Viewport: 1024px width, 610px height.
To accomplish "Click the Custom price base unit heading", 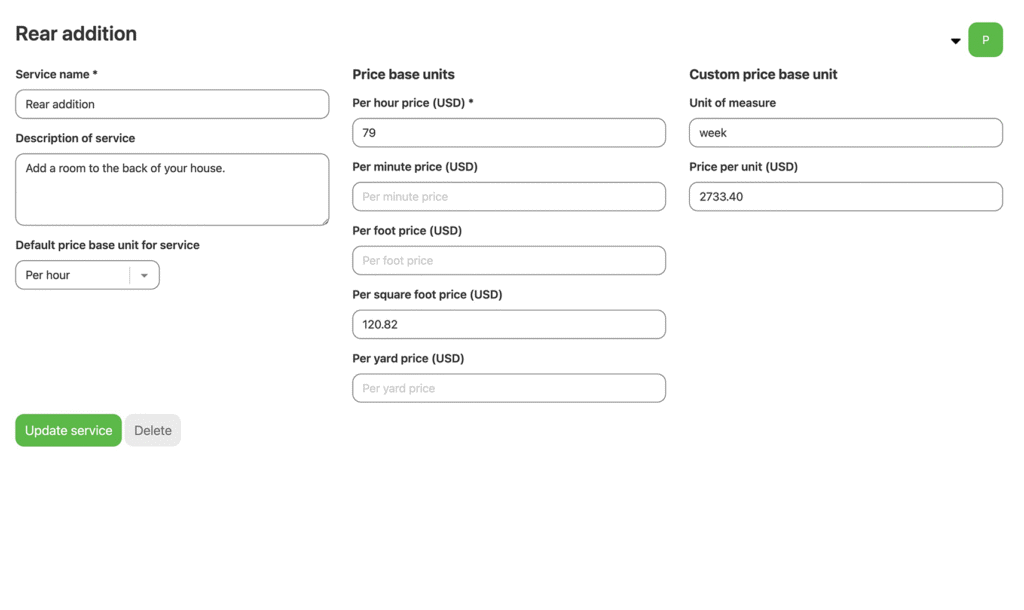I will 763,74.
